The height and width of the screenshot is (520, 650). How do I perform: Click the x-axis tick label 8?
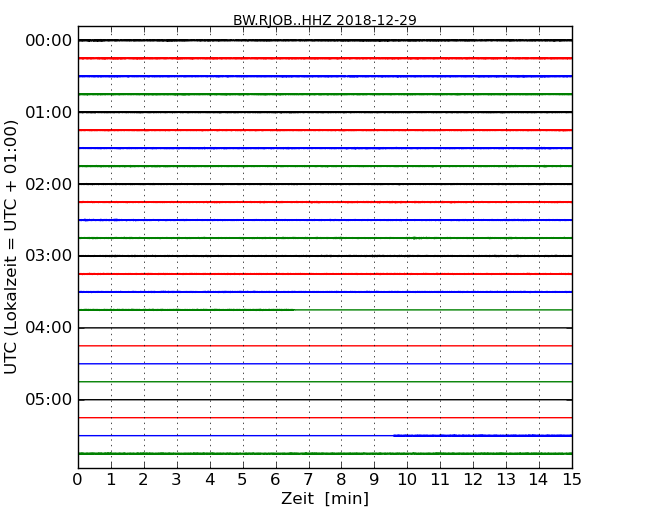coord(341,480)
